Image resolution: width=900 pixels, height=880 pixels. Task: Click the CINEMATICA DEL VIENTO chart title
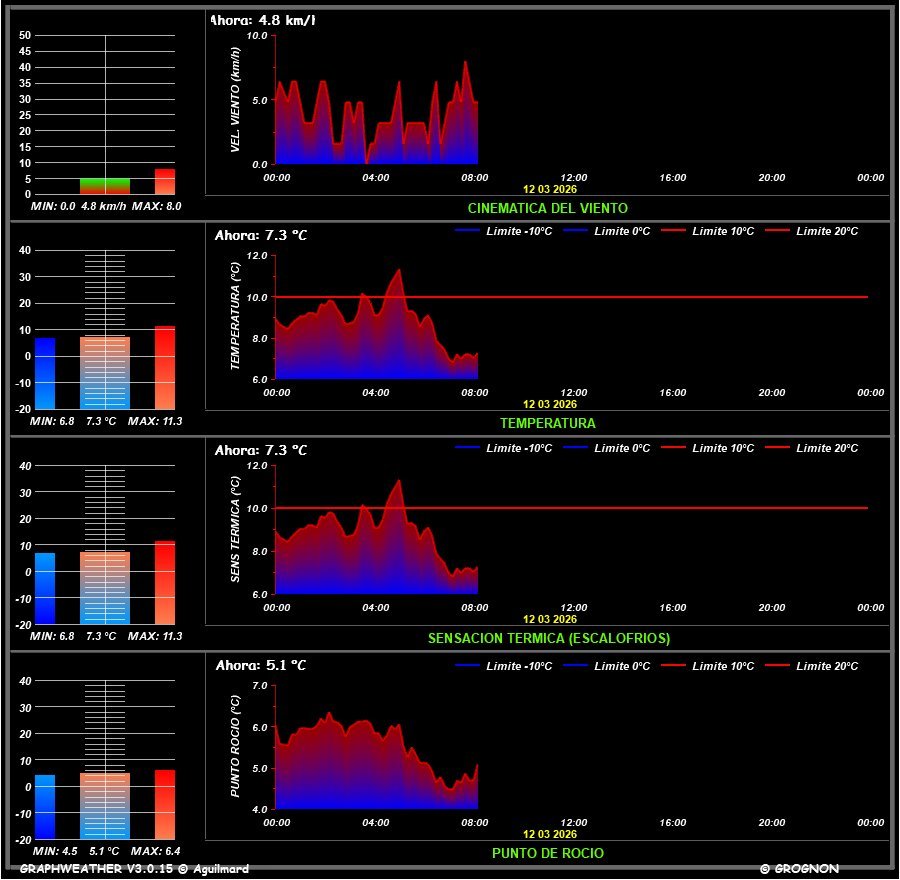(x=548, y=208)
